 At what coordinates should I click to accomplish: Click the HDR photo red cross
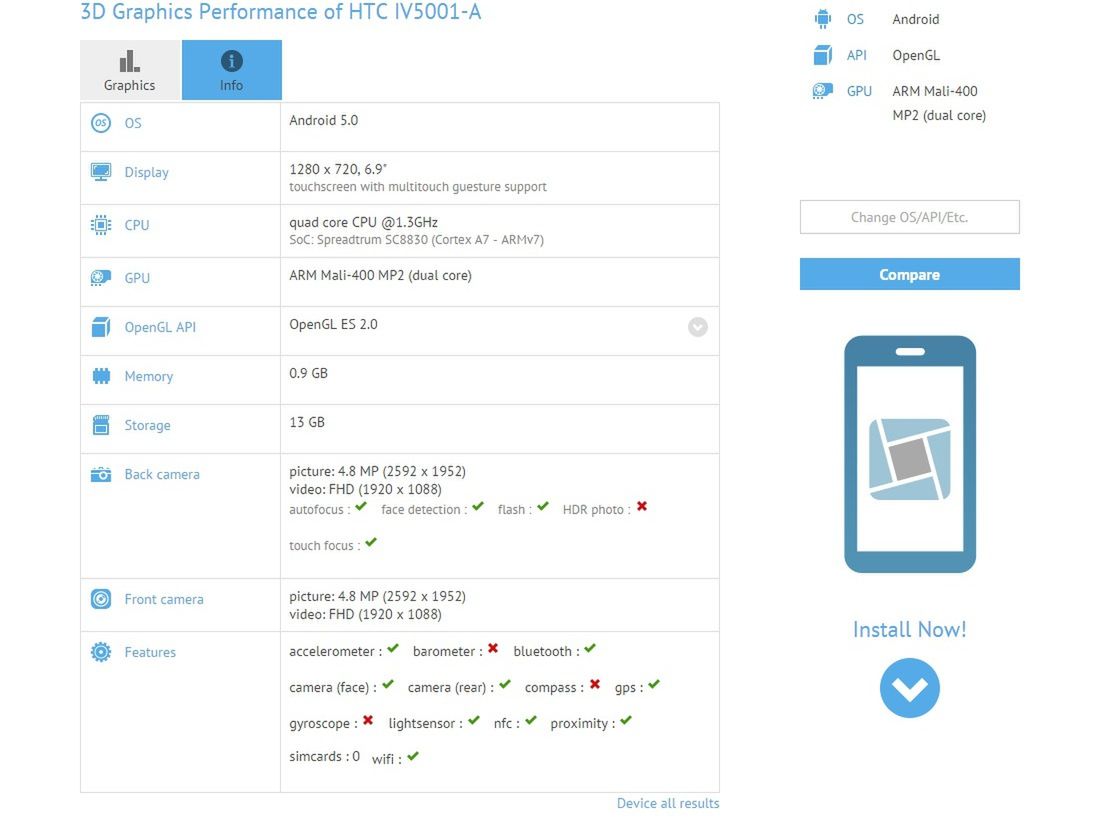(x=642, y=507)
